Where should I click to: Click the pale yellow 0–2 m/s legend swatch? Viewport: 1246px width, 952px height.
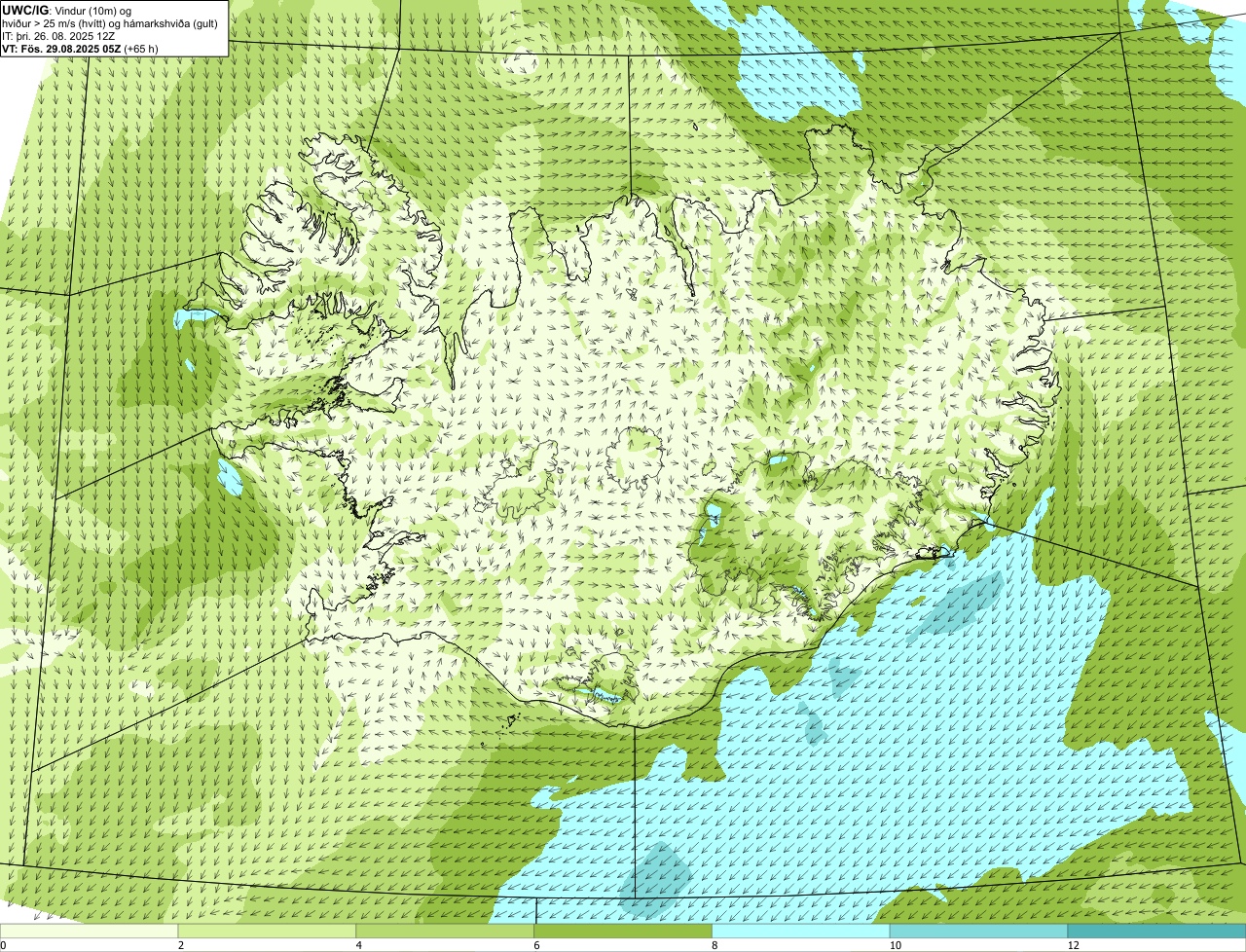tap(90, 931)
